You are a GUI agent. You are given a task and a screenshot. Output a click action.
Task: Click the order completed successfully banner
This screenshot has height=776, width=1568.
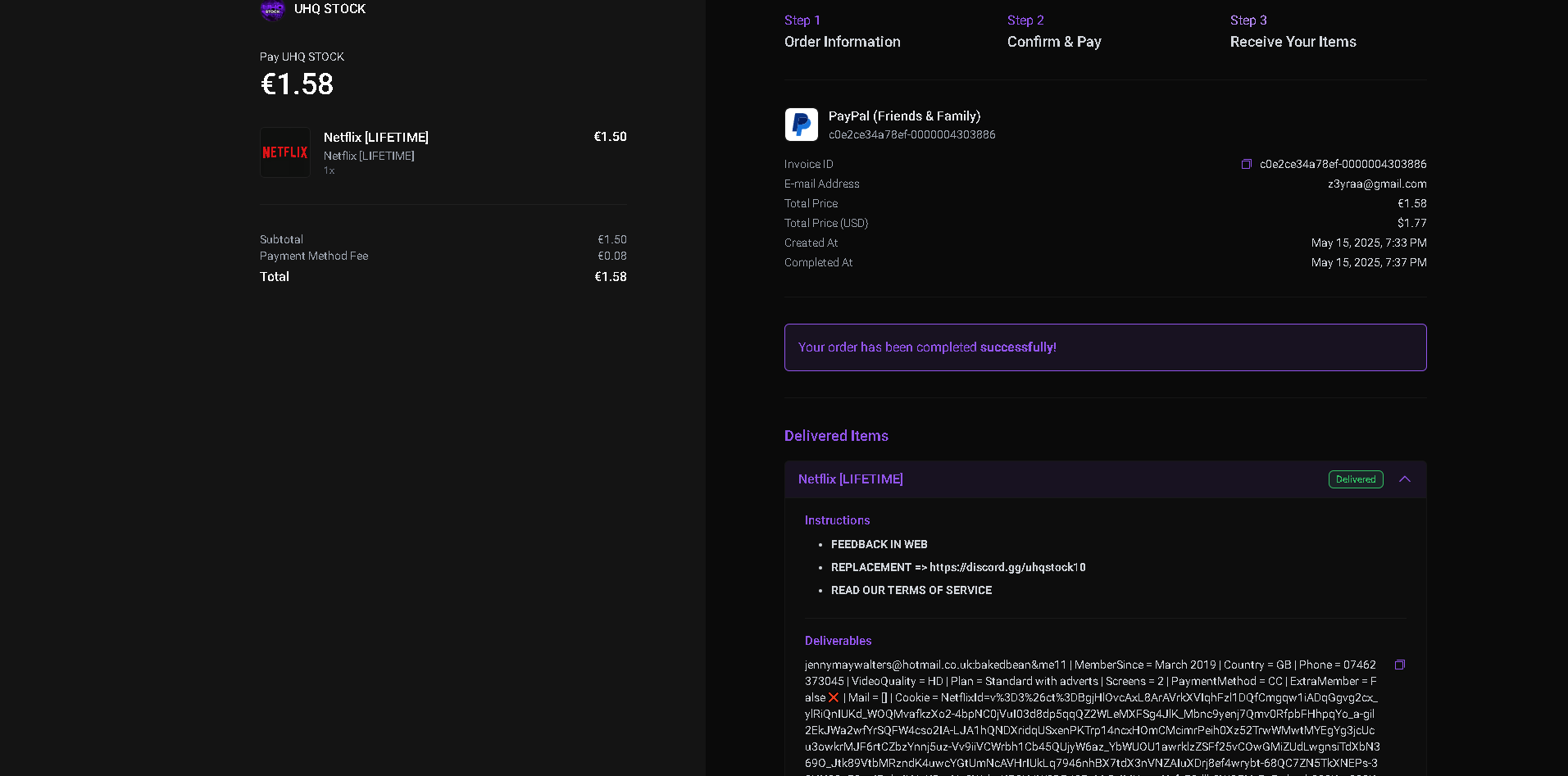tap(1106, 347)
